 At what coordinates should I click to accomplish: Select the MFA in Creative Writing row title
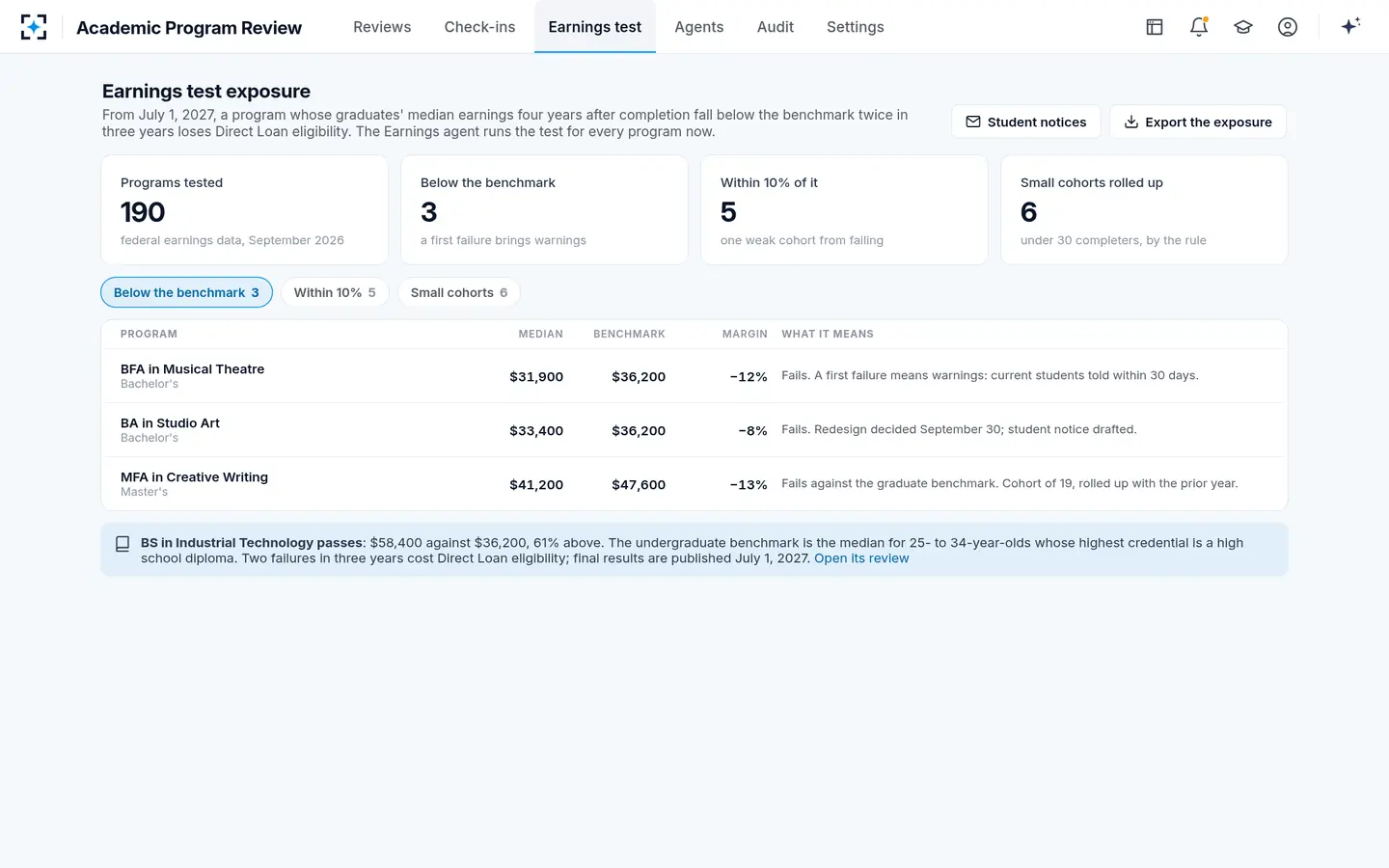tap(194, 477)
